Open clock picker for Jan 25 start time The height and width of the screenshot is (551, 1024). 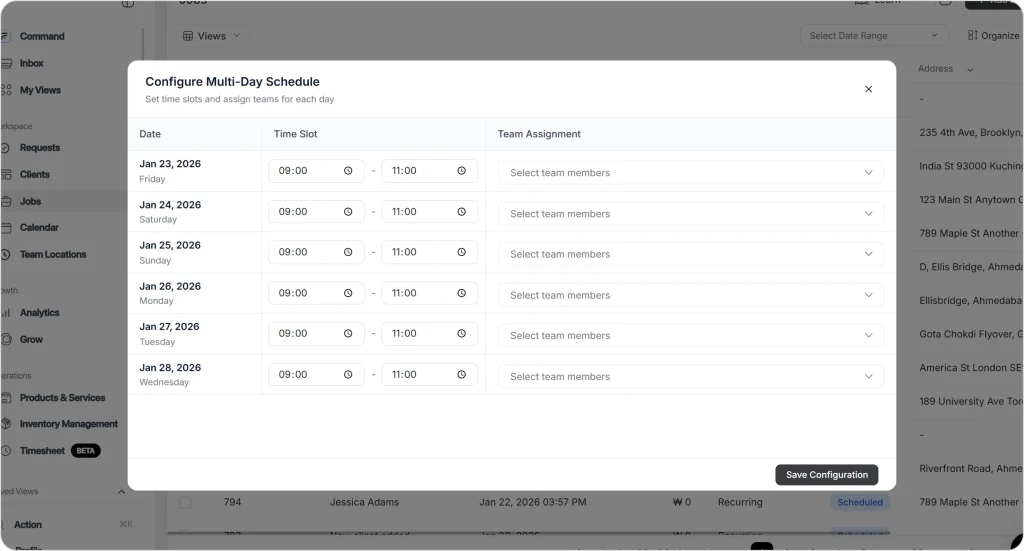click(348, 252)
